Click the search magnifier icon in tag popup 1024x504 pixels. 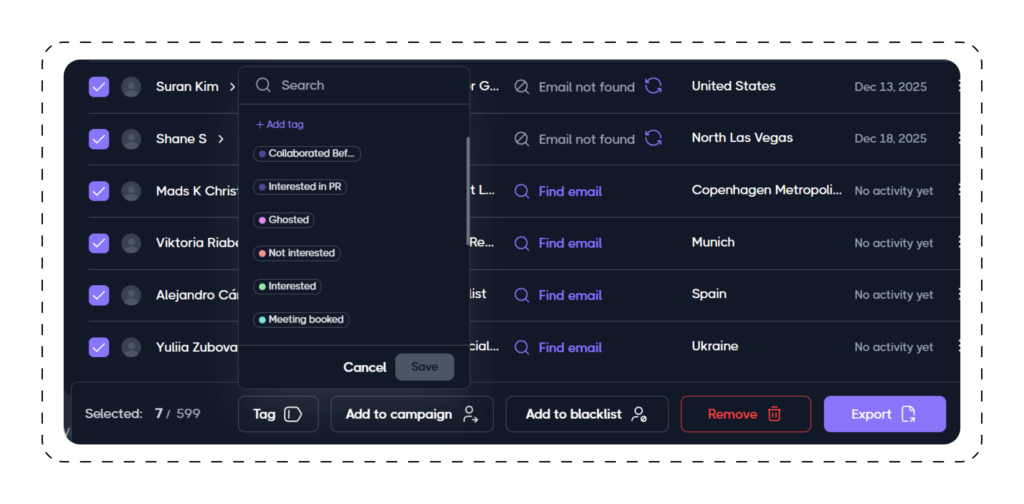click(263, 85)
